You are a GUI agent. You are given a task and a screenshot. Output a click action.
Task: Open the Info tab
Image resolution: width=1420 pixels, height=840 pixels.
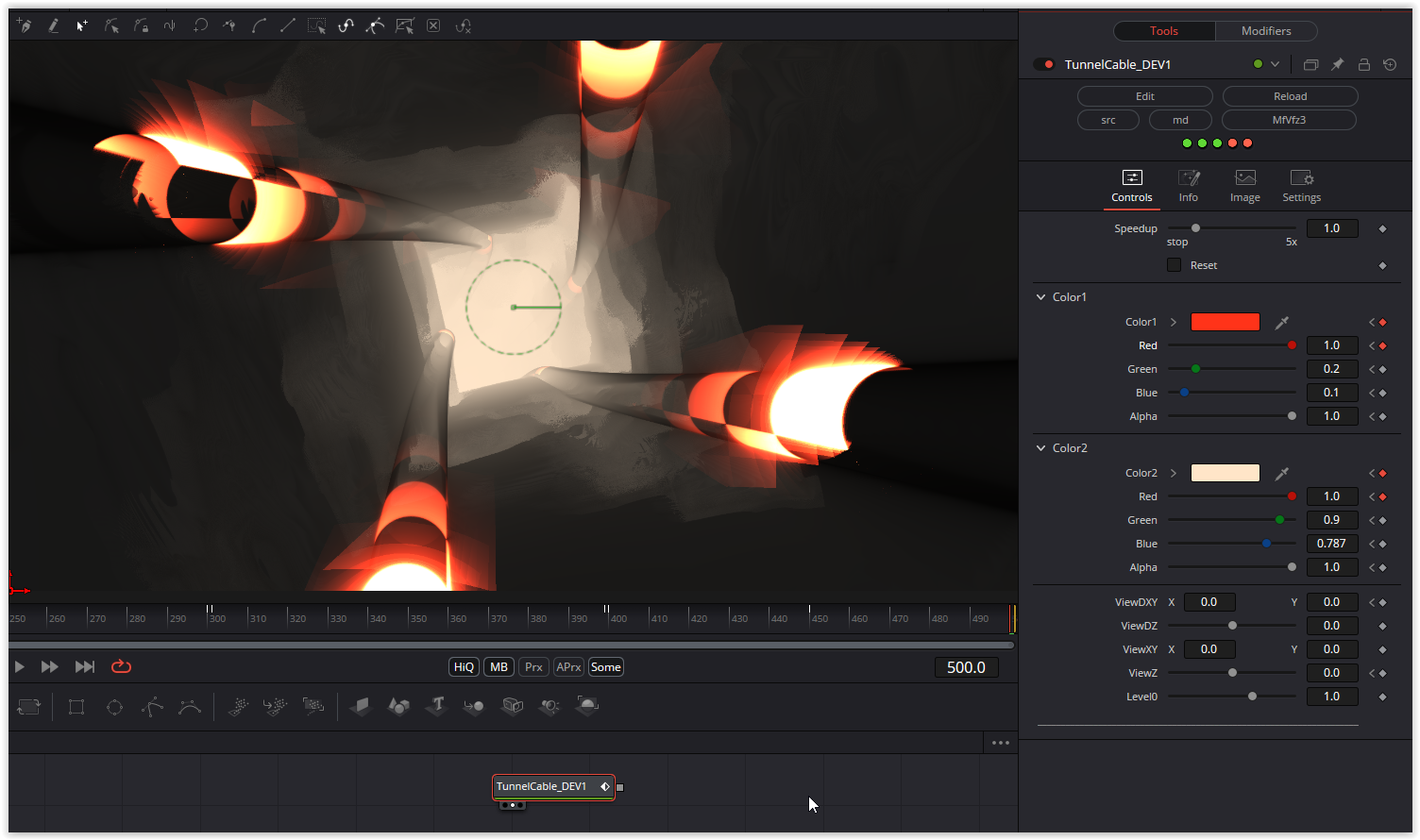tap(1189, 186)
